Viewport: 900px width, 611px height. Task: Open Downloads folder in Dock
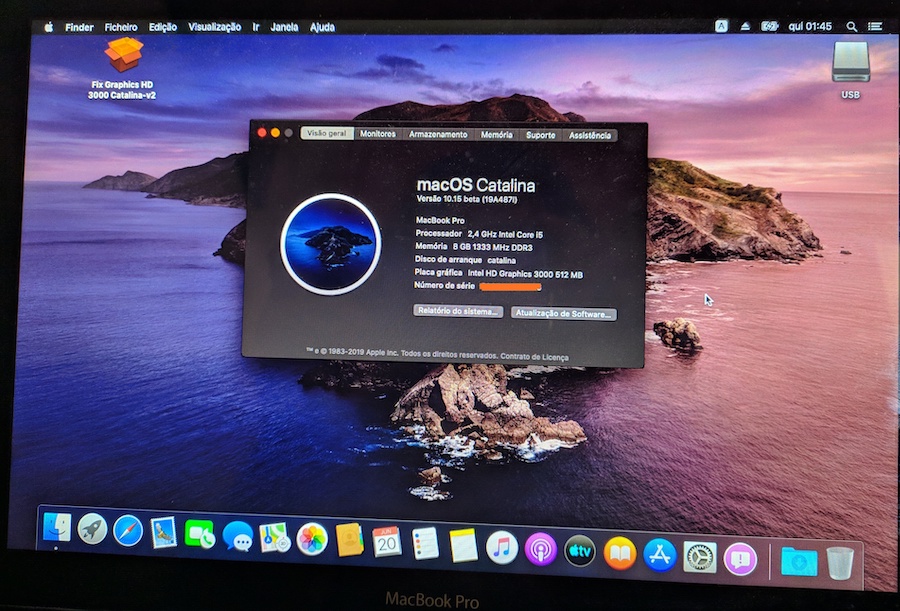pyautogui.click(x=800, y=562)
